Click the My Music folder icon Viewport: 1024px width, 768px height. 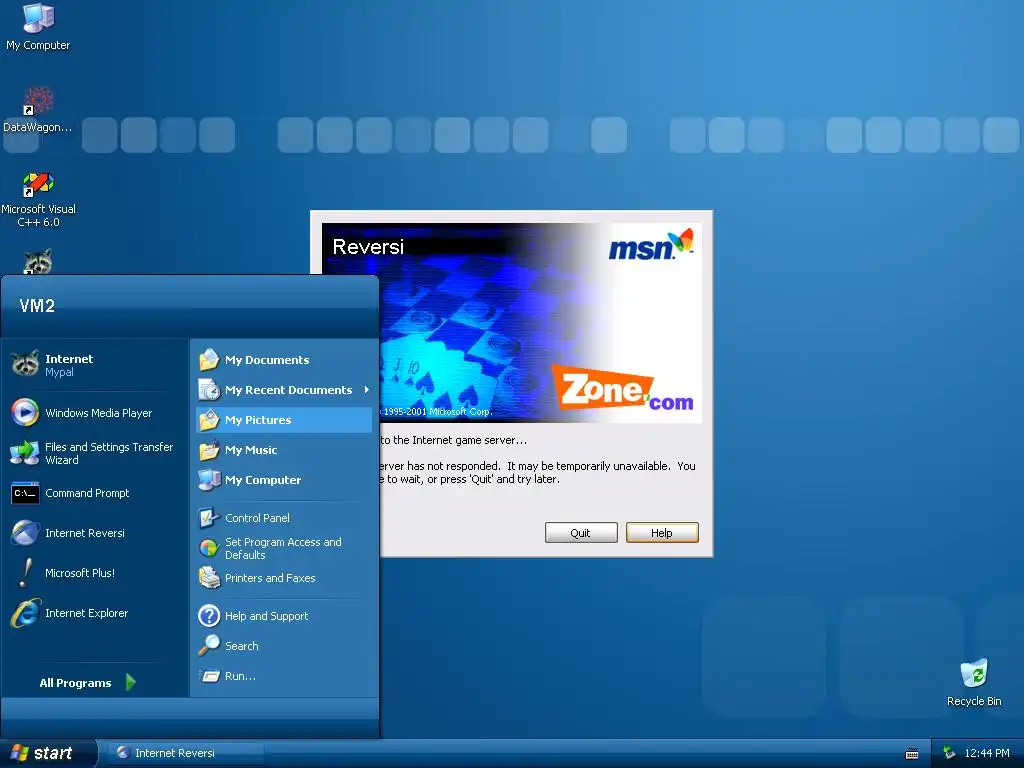tap(209, 450)
